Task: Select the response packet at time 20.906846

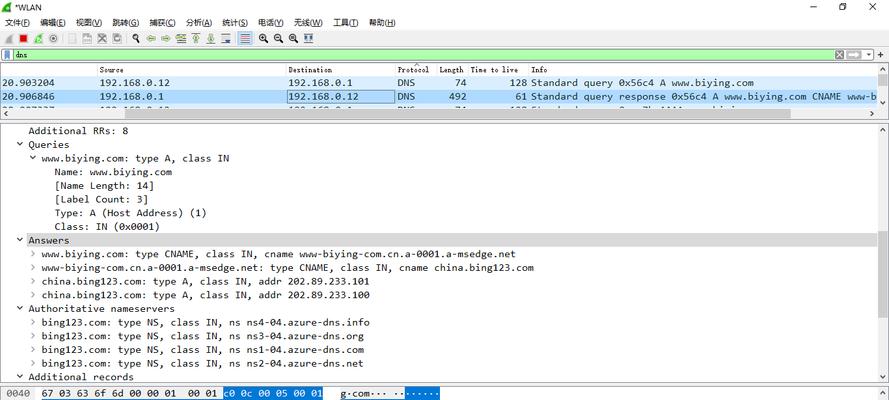Action: coord(439,96)
